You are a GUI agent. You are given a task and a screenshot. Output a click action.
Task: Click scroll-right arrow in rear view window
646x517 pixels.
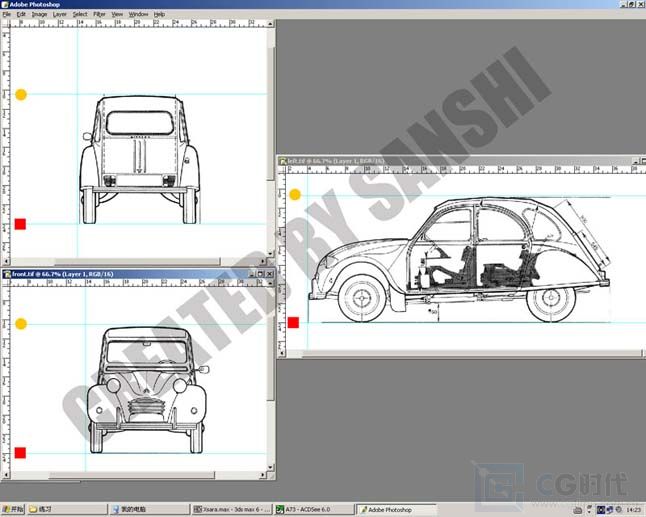coord(263,262)
